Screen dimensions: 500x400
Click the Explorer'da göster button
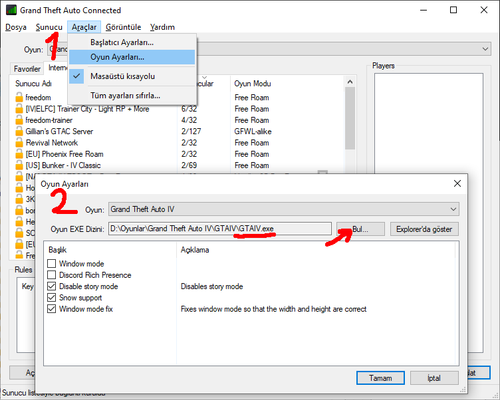[x=424, y=229]
